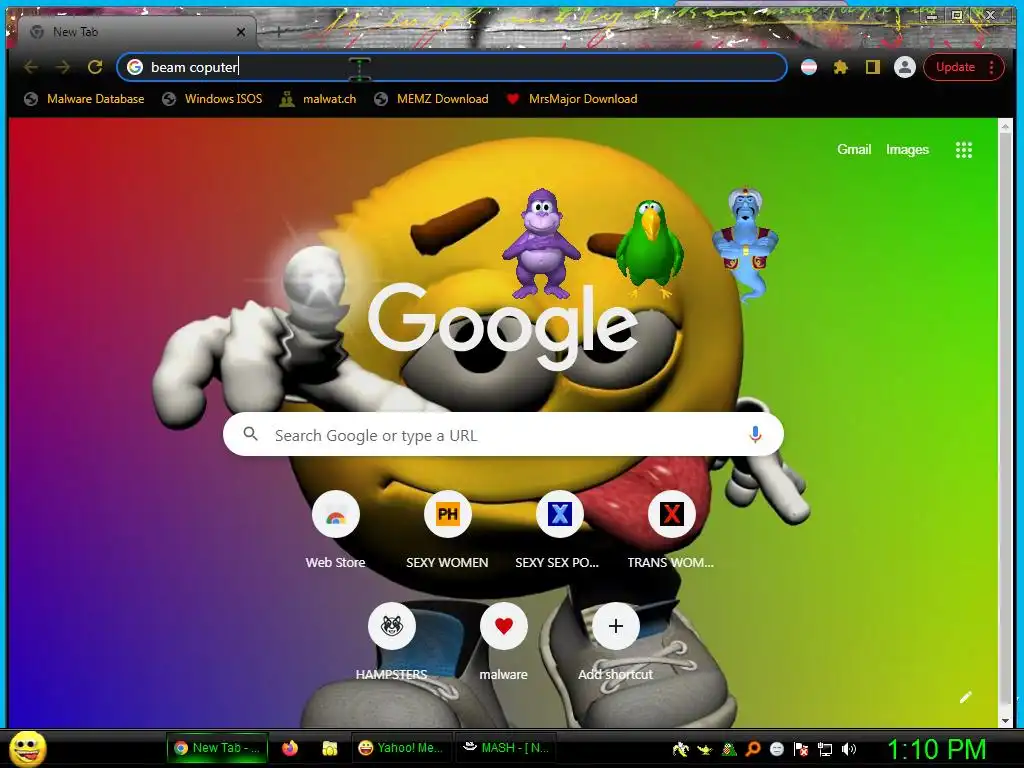Viewport: 1024px width, 768px height.
Task: Open the malwat.ch bookmark
Action: [x=318, y=99]
